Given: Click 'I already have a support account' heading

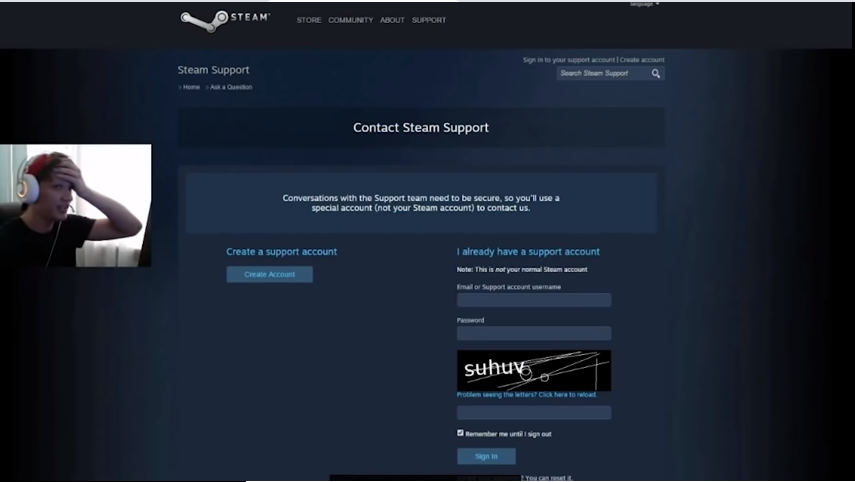Looking at the screenshot, I should click(x=528, y=252).
